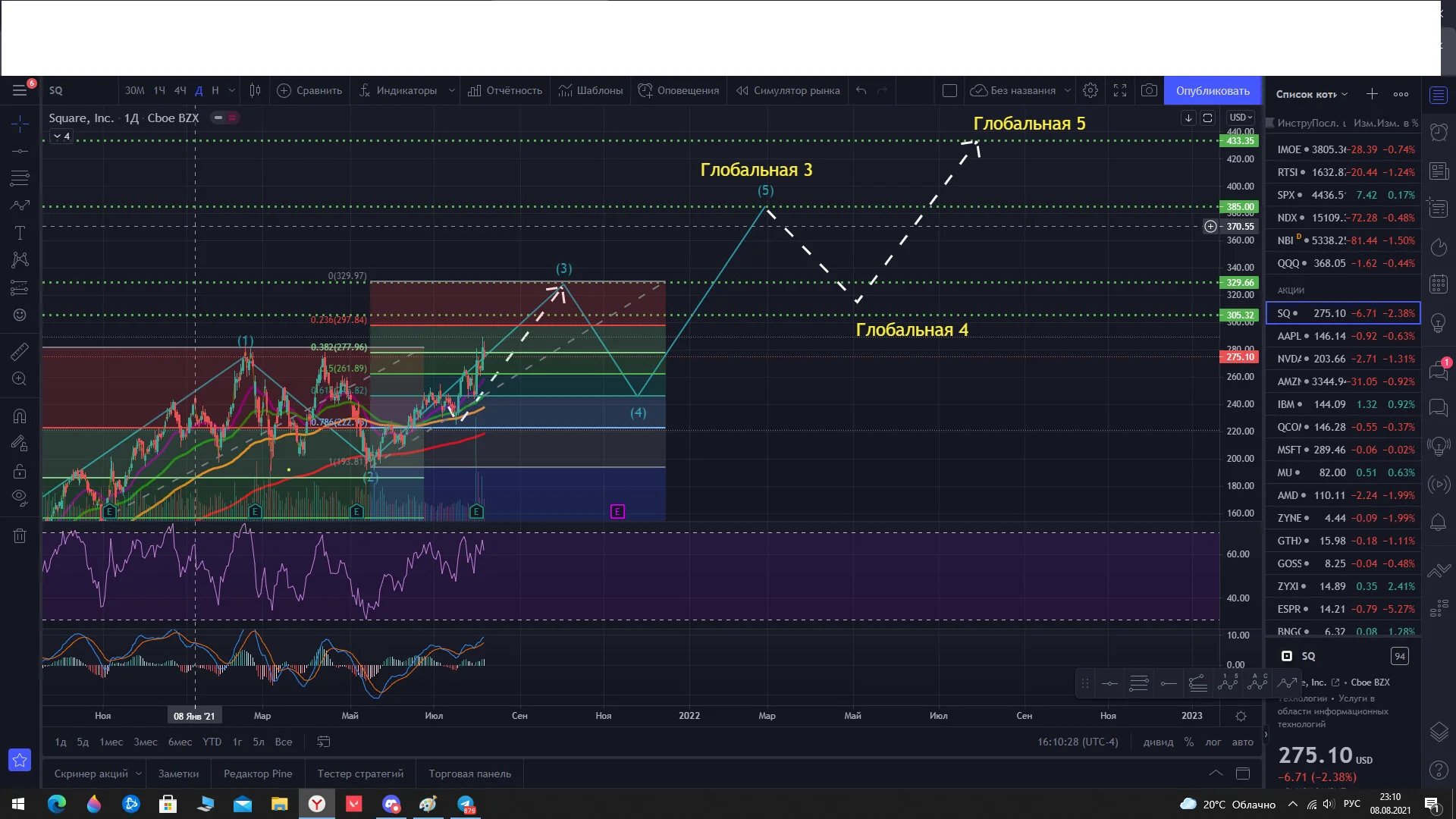Open the Индикаторы indicators list

click(x=398, y=91)
